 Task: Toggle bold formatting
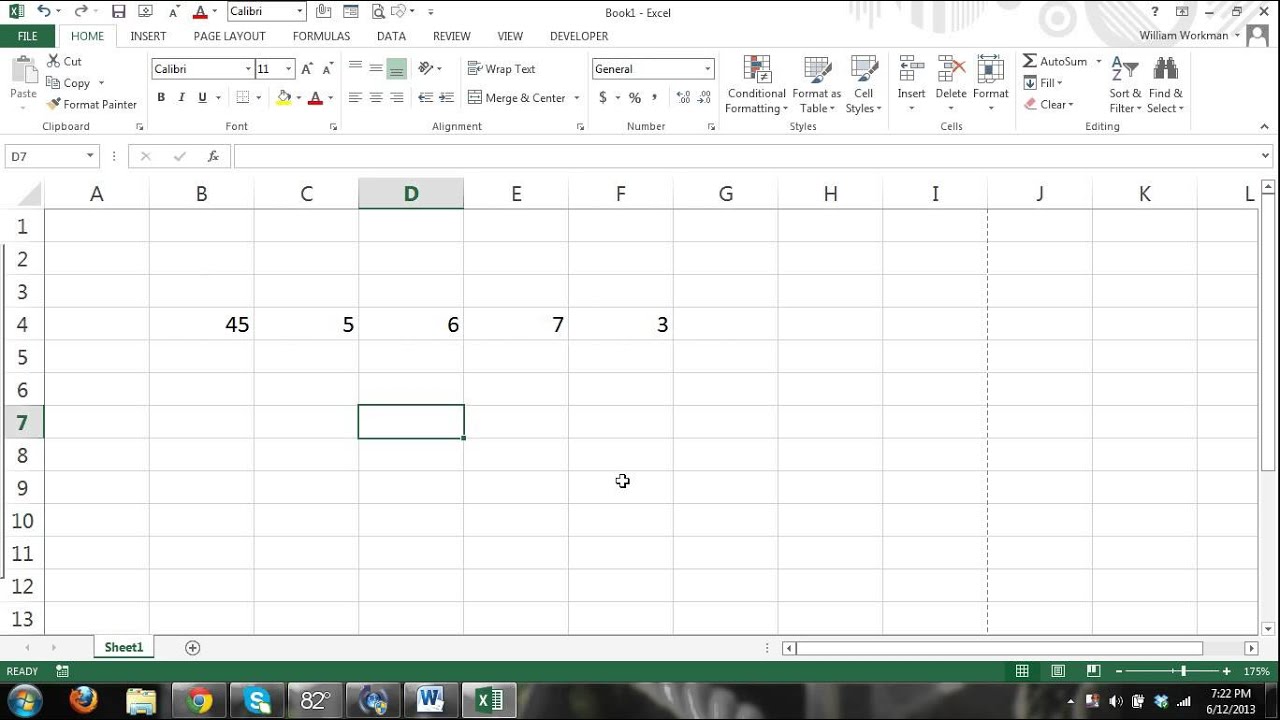[x=161, y=97]
